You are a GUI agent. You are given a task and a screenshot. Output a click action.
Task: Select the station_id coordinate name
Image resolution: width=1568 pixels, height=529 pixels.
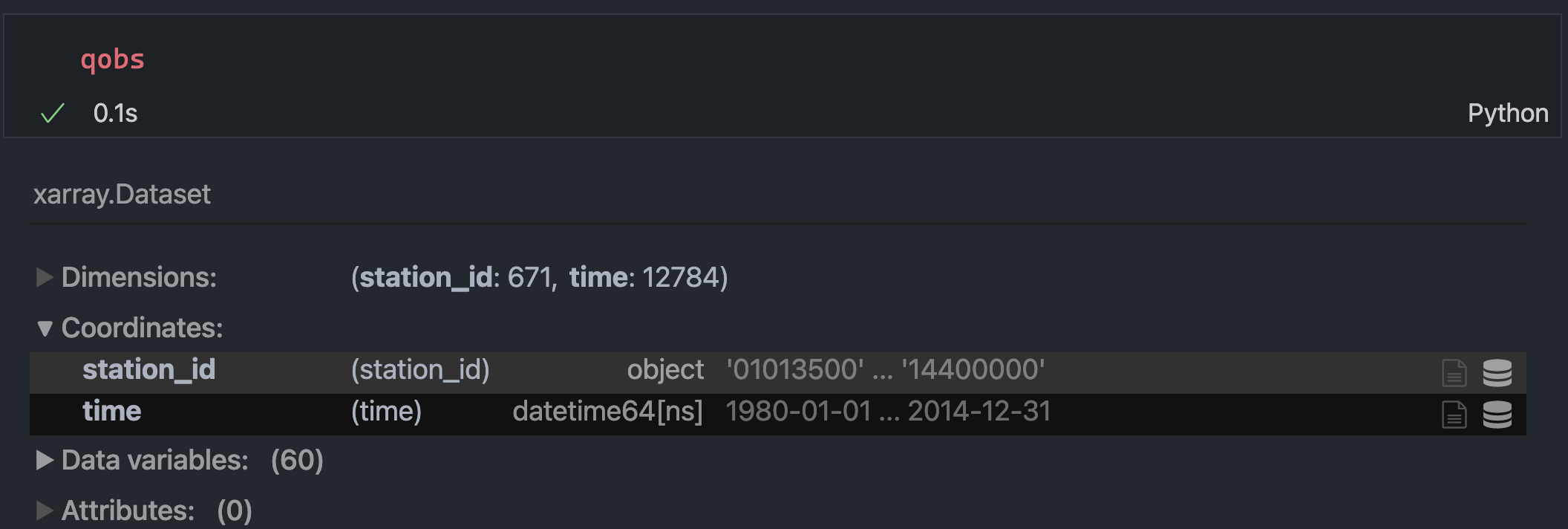coord(148,369)
